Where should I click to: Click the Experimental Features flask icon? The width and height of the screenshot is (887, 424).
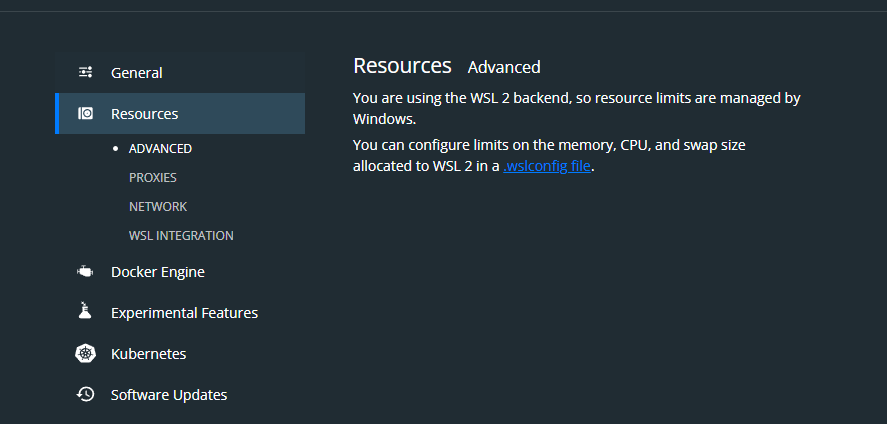pos(86,312)
